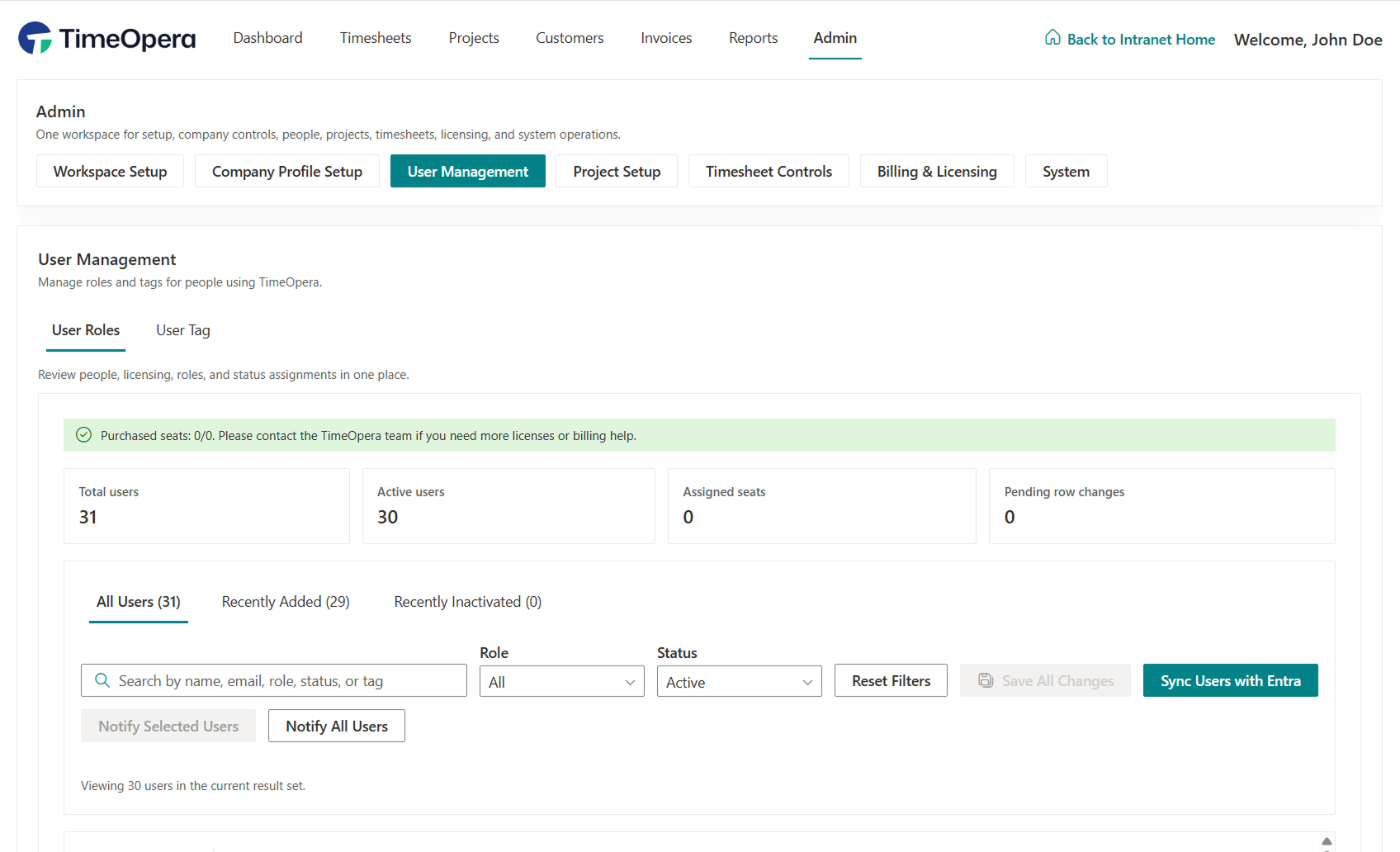Open the Reports page
1400x852 pixels.
point(754,38)
